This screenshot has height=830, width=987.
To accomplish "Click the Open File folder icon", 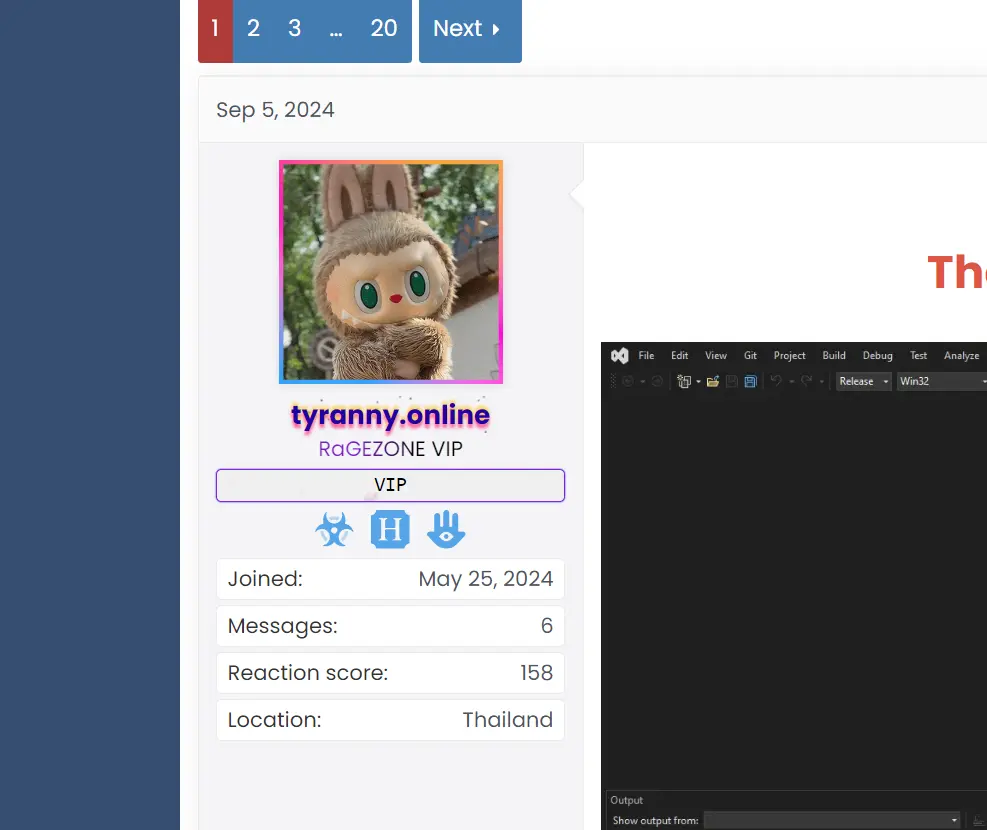I will [713, 381].
